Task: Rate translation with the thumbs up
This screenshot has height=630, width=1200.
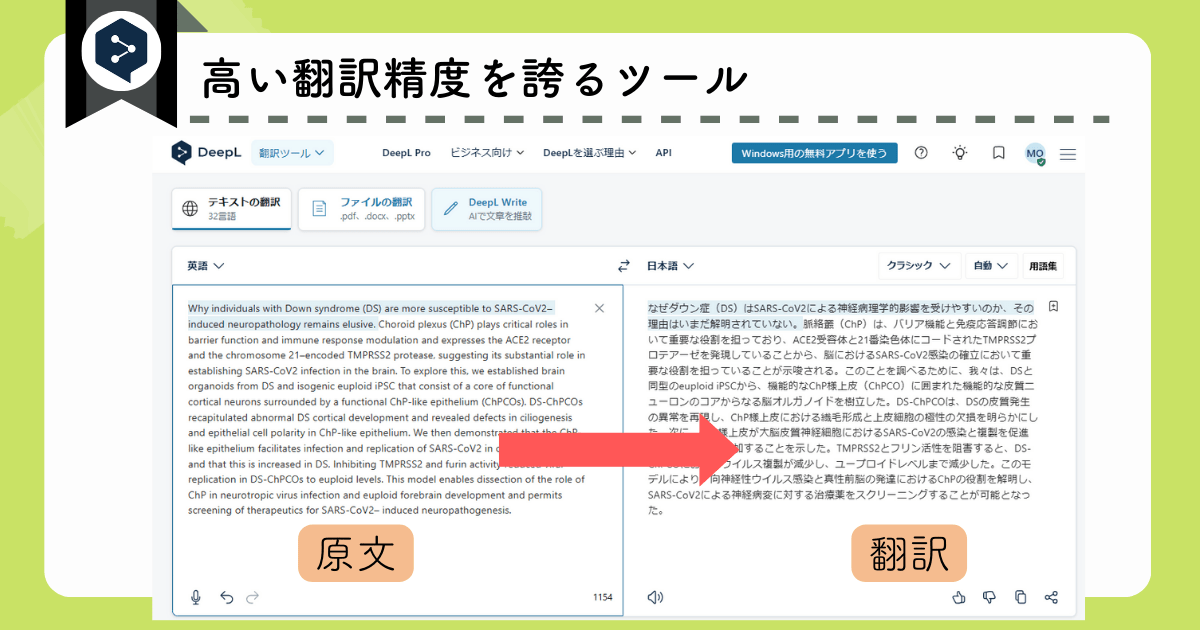Action: 959,597
